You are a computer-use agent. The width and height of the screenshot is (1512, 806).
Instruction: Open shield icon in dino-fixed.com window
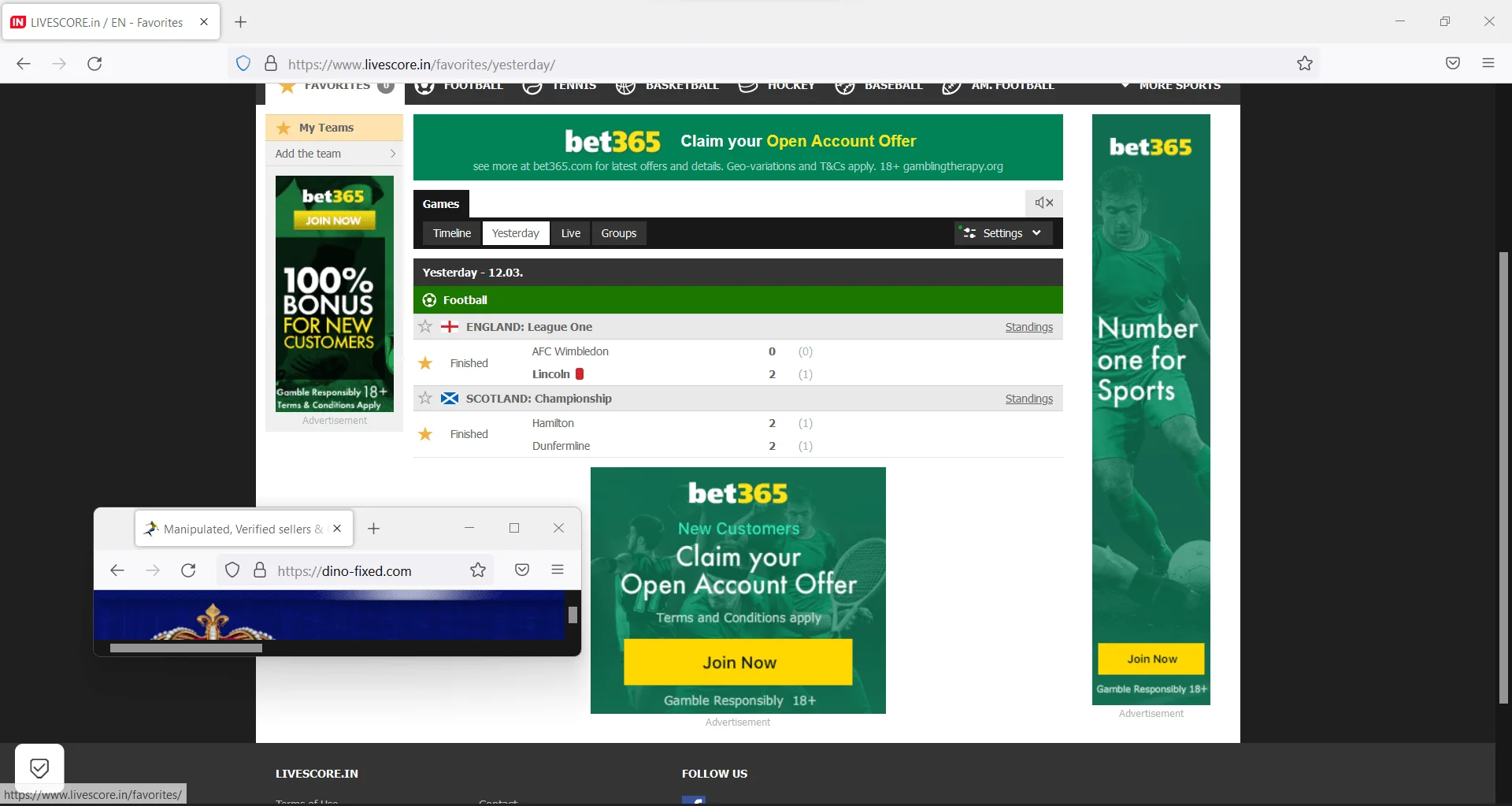click(x=232, y=570)
